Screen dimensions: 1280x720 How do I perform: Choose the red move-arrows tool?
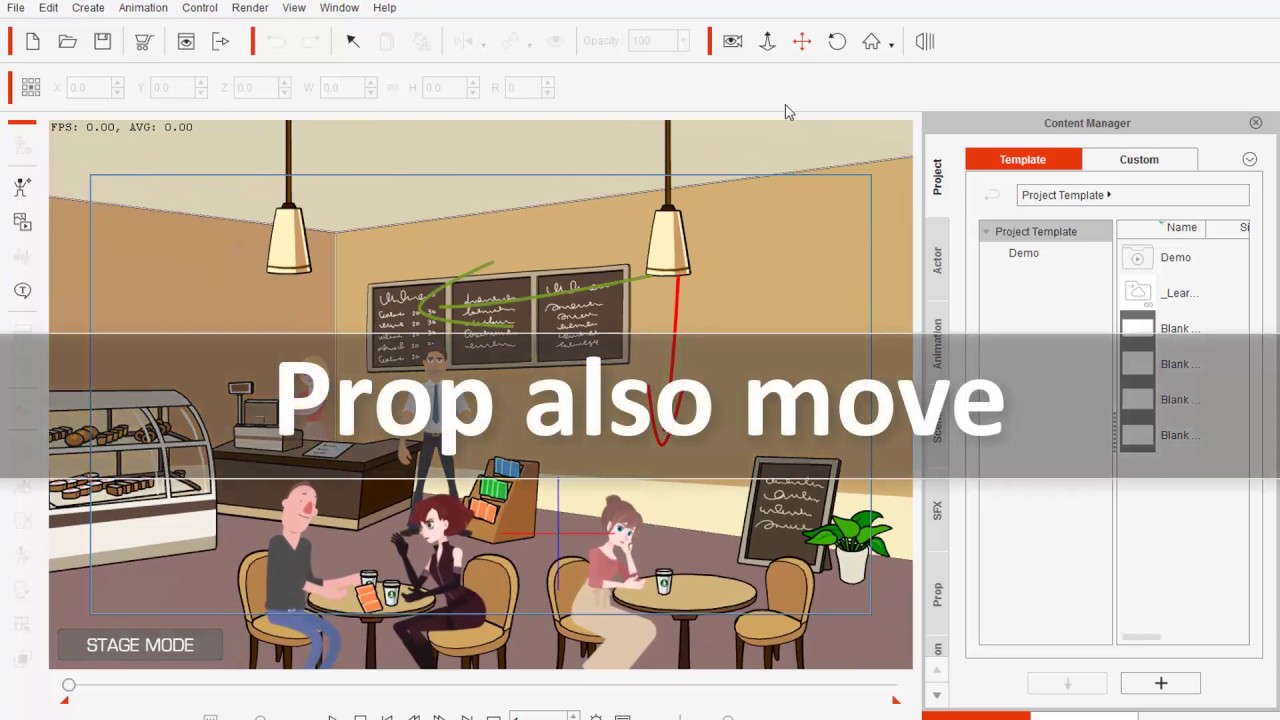click(802, 41)
